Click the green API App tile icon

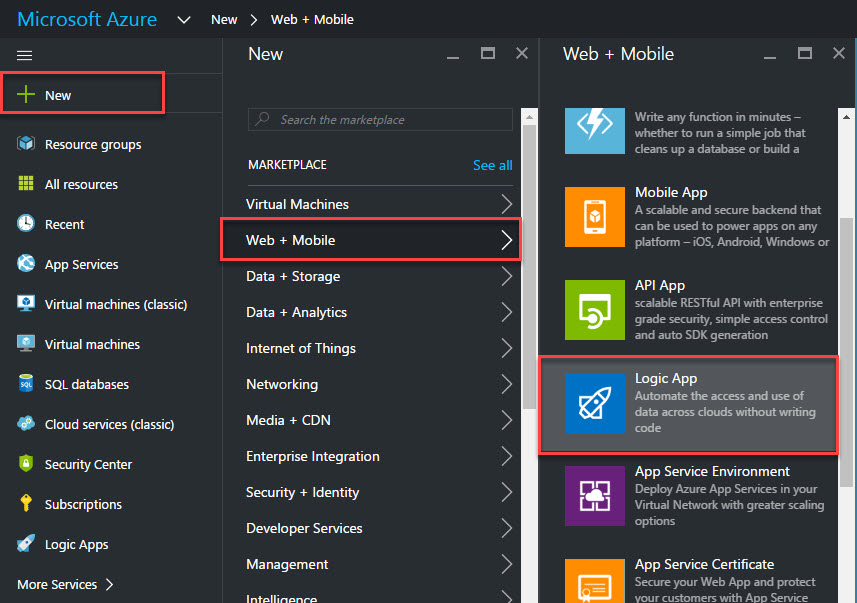pos(595,310)
